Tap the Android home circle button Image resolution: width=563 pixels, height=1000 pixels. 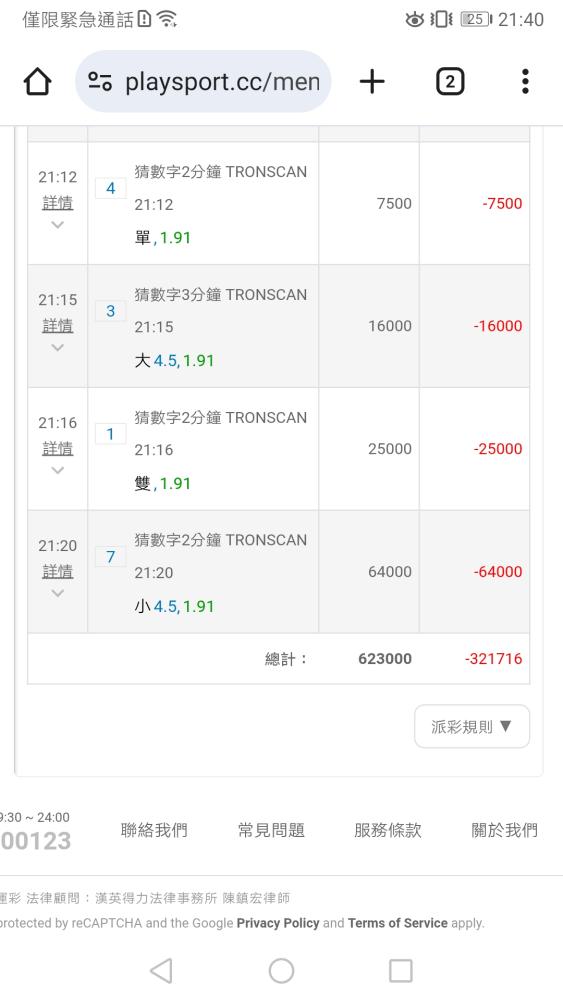281,971
